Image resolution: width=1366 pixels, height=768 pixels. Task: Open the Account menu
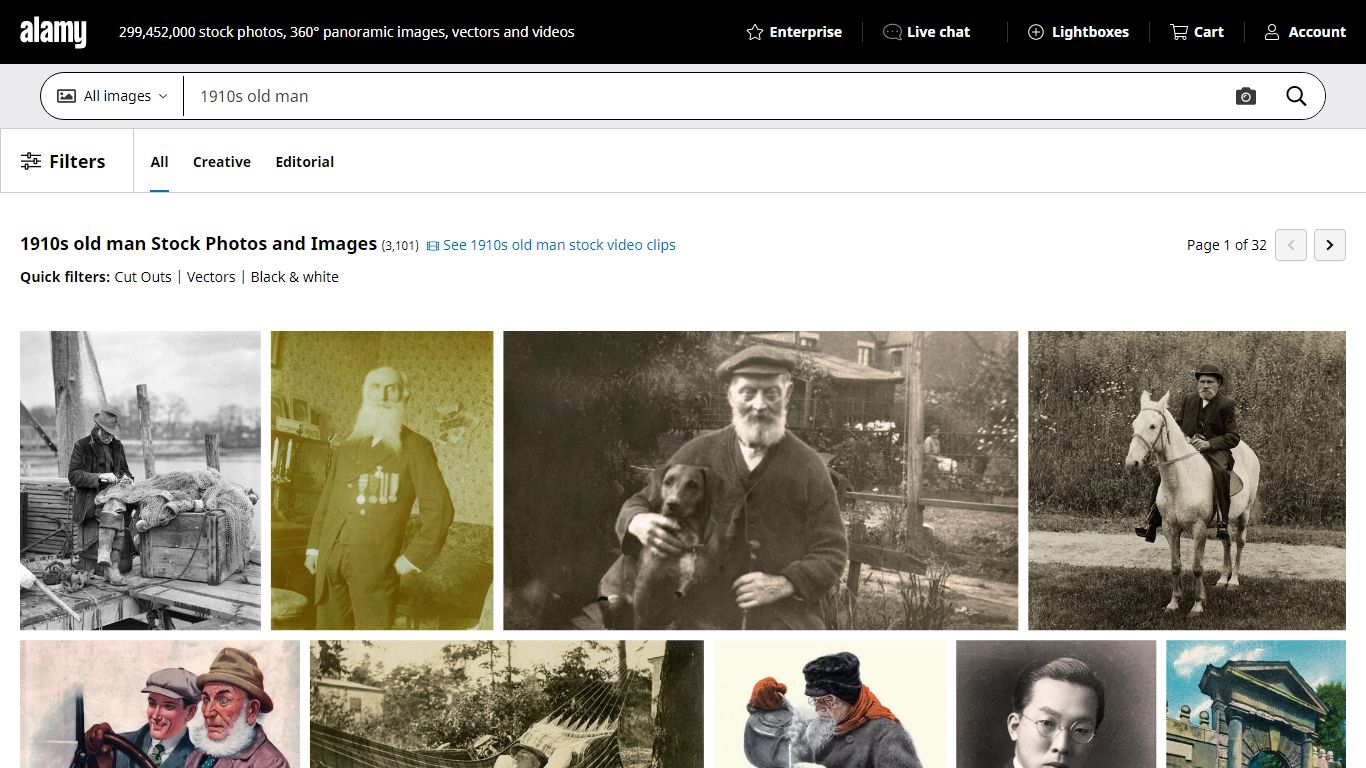click(x=1305, y=32)
